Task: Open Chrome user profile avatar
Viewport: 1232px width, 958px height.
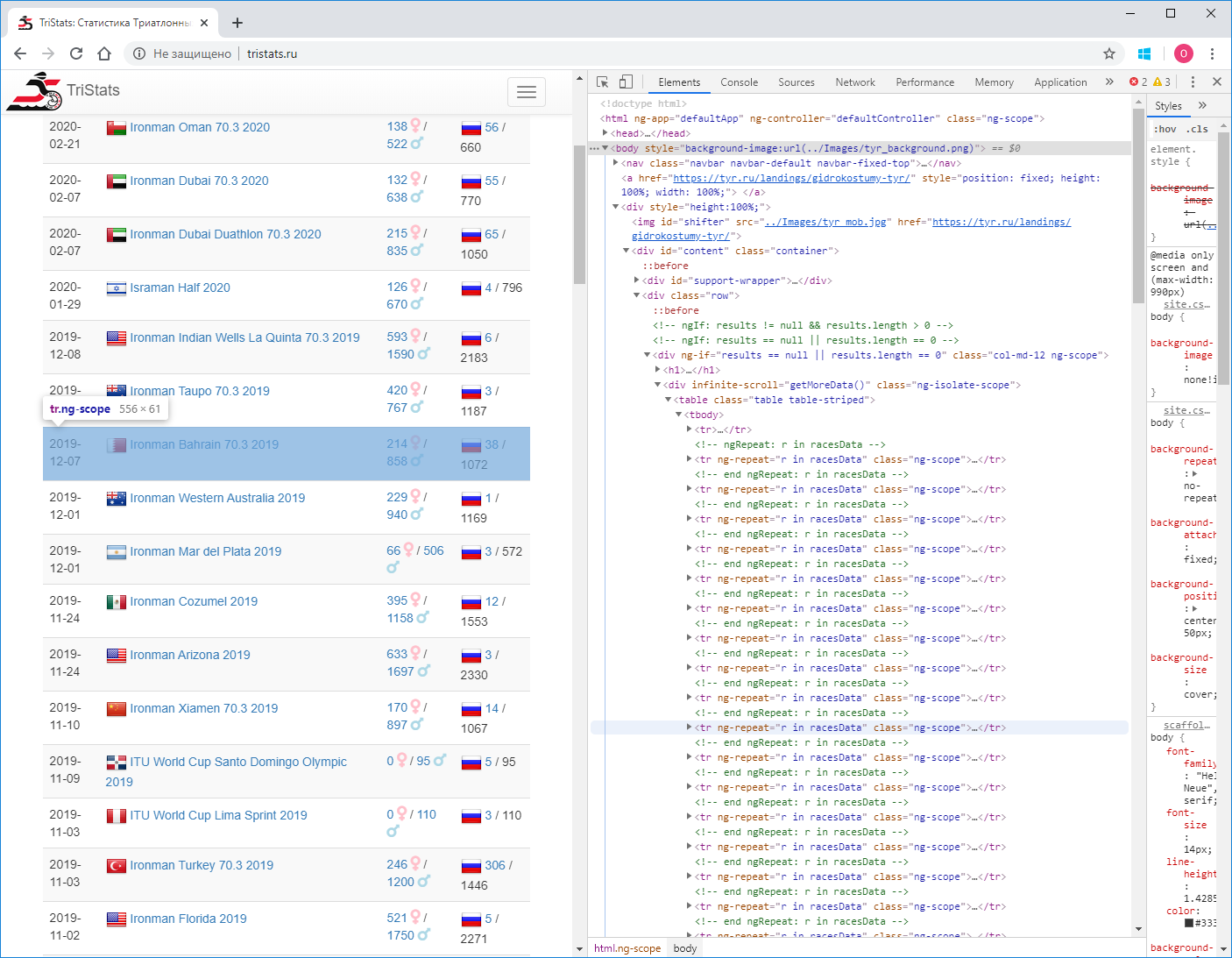Action: click(x=1183, y=53)
